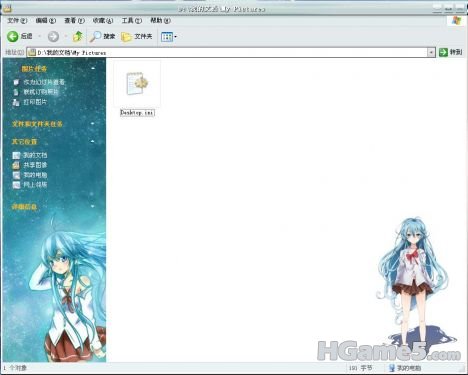The width and height of the screenshot is (468, 375).
Task: Click the green arrow icon on Go button
Action: tap(443, 52)
